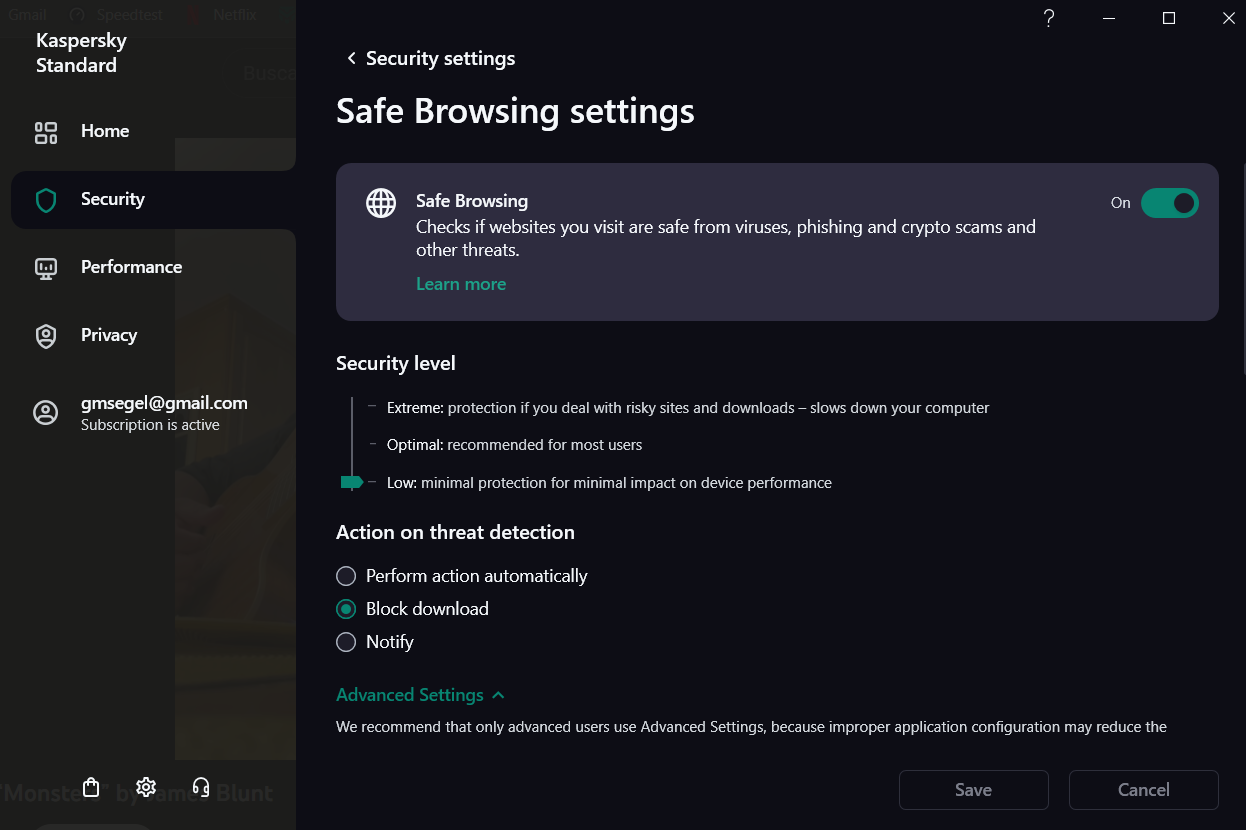This screenshot has width=1246, height=830.
Task: Click the Subscription is active text
Action: point(150,425)
